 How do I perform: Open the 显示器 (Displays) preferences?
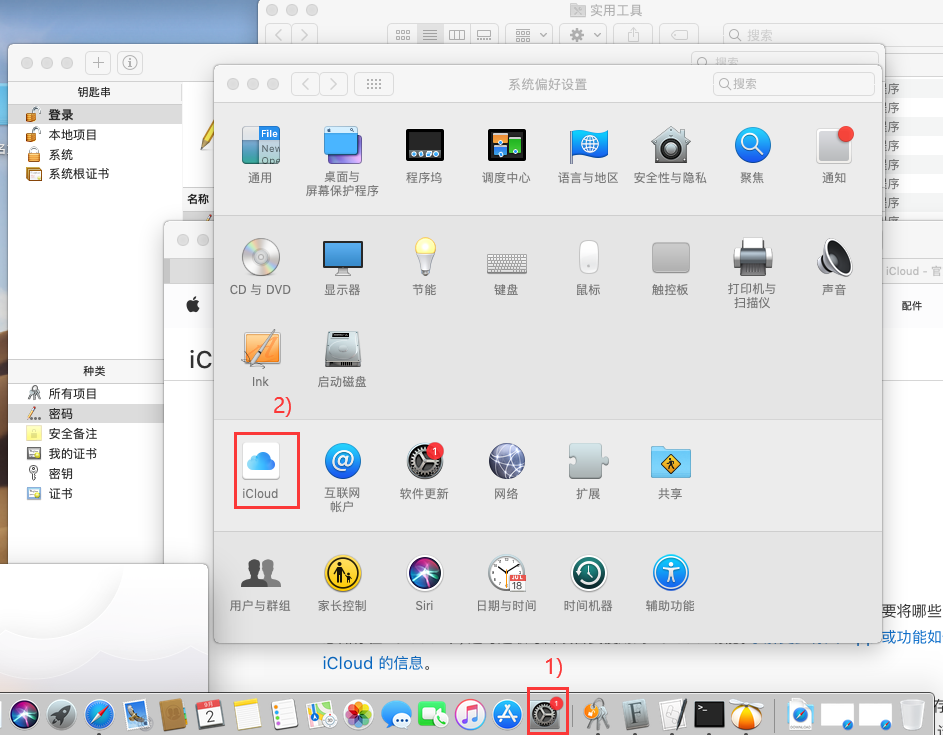point(342,266)
